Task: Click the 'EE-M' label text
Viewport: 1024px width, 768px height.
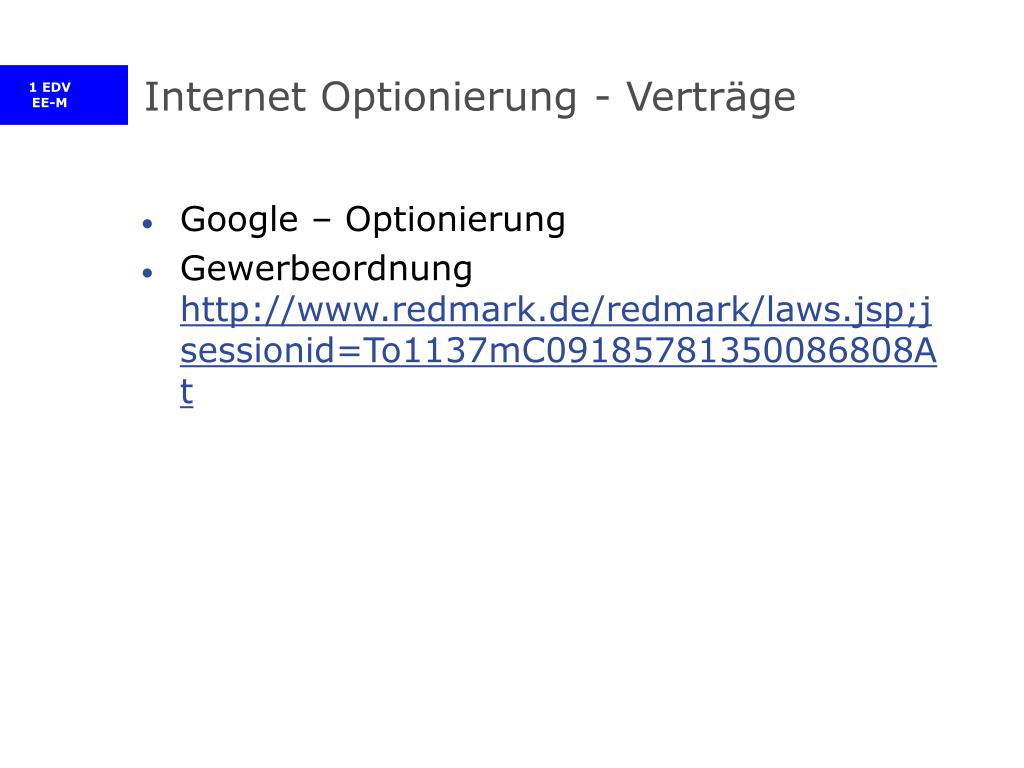Action: coord(50,103)
